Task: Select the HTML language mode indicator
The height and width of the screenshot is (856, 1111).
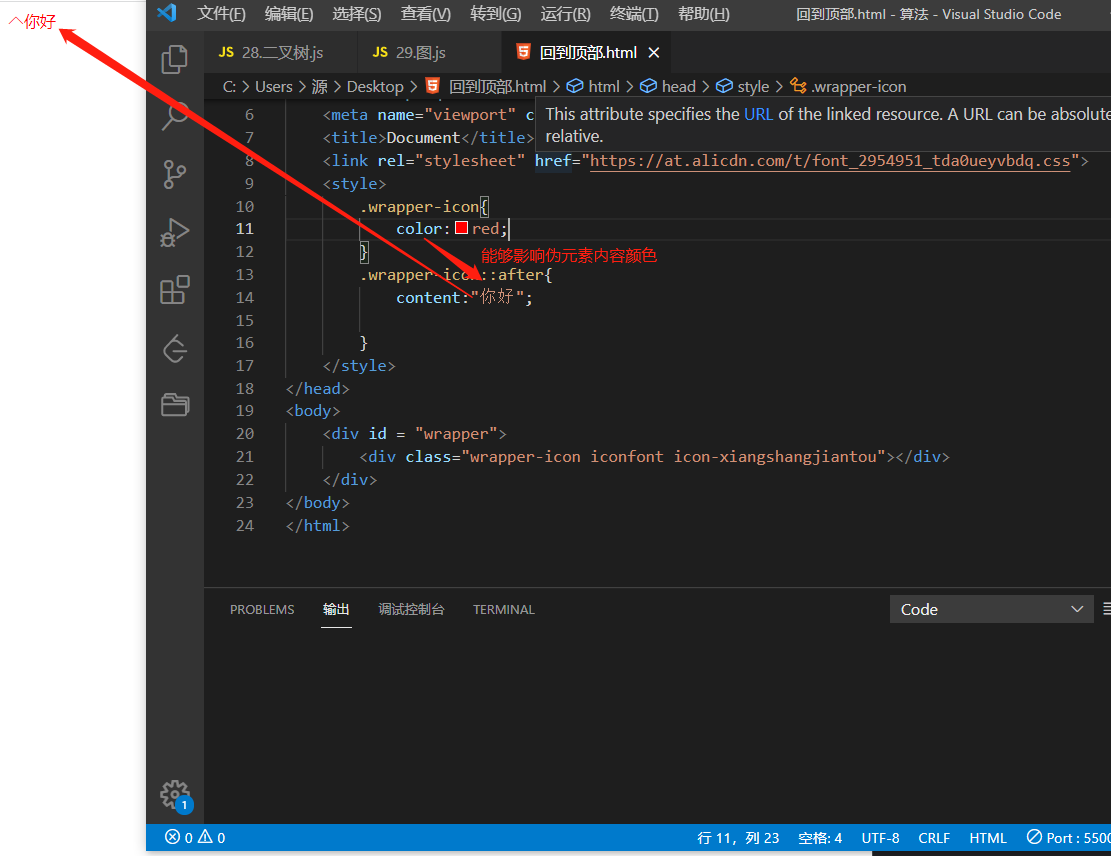Action: click(x=988, y=838)
